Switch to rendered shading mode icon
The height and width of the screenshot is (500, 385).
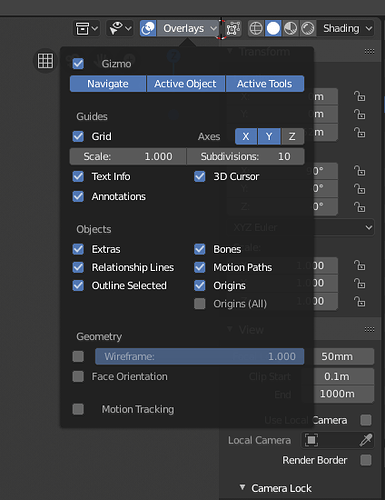[x=308, y=28]
